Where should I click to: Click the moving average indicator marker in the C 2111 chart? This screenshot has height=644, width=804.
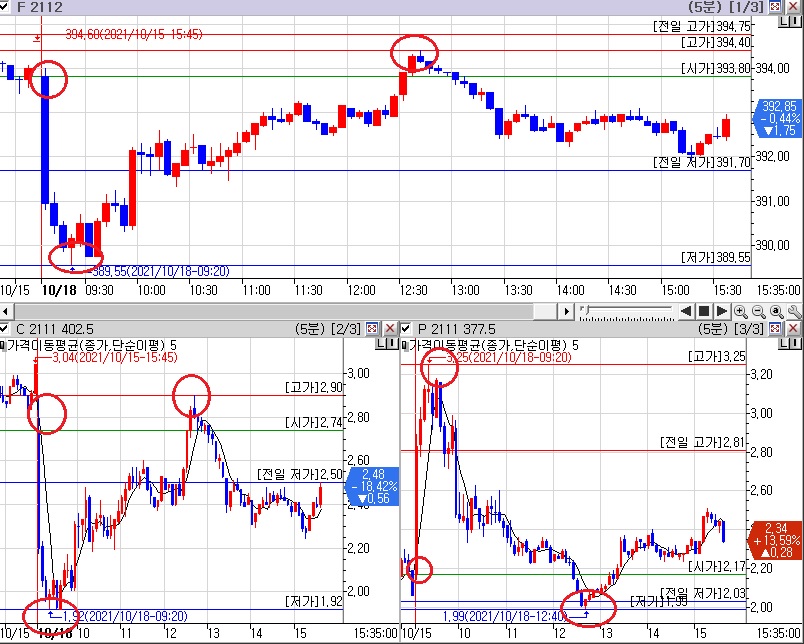click(2, 345)
